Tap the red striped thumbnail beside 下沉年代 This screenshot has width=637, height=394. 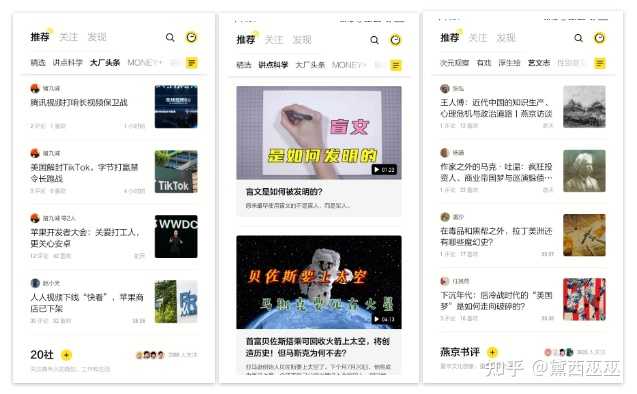coord(584,299)
